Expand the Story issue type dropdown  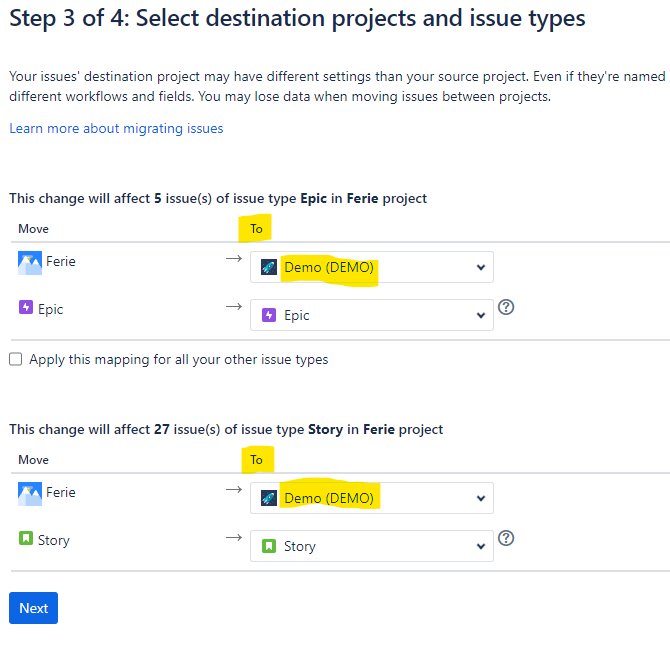pyautogui.click(x=372, y=546)
